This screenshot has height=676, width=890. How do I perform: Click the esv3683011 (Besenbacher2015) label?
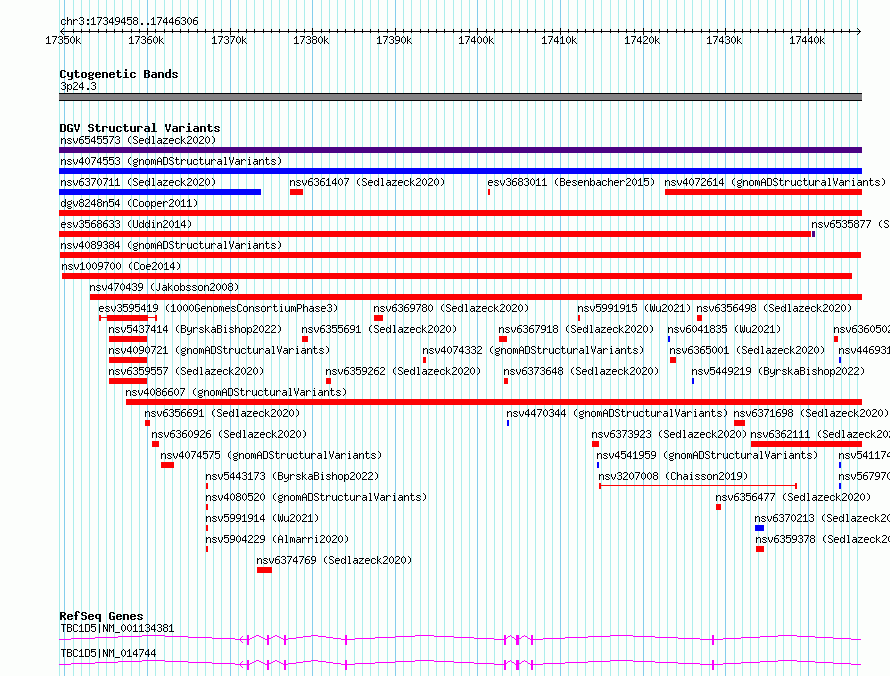[571, 182]
